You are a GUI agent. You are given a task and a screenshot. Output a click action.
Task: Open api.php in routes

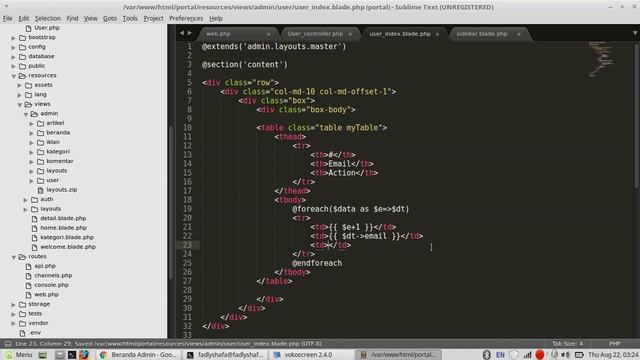[x=45, y=266]
